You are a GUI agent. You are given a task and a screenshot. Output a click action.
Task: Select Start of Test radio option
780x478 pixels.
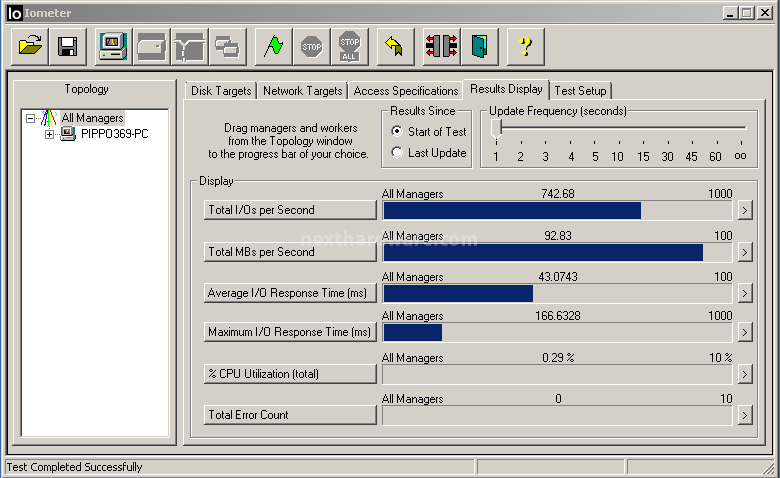(x=396, y=131)
